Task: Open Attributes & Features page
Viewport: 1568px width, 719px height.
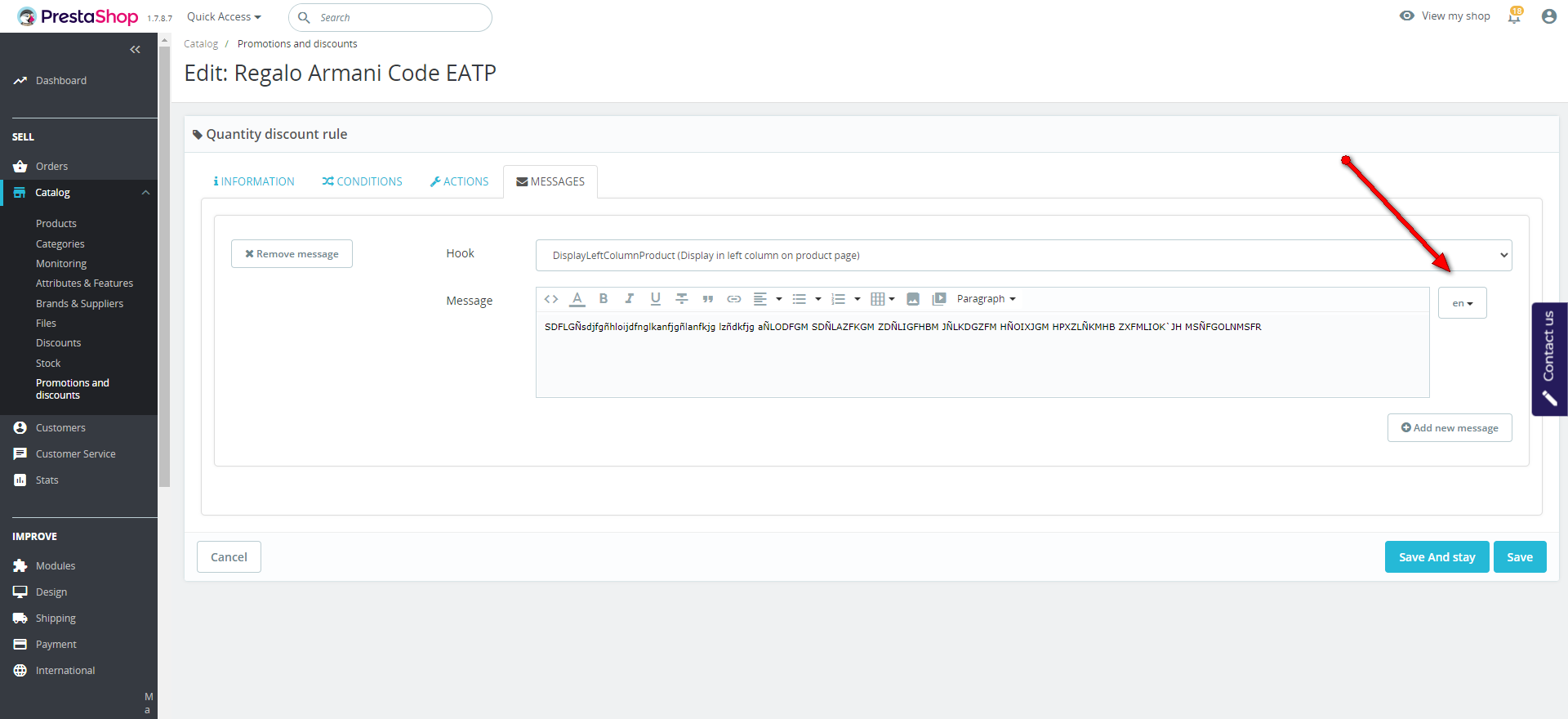Action: (84, 284)
